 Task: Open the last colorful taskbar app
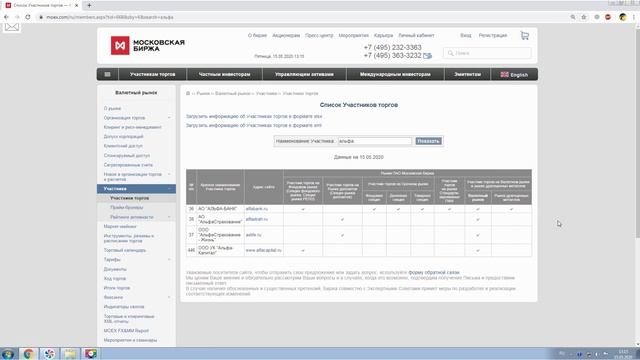point(90,354)
